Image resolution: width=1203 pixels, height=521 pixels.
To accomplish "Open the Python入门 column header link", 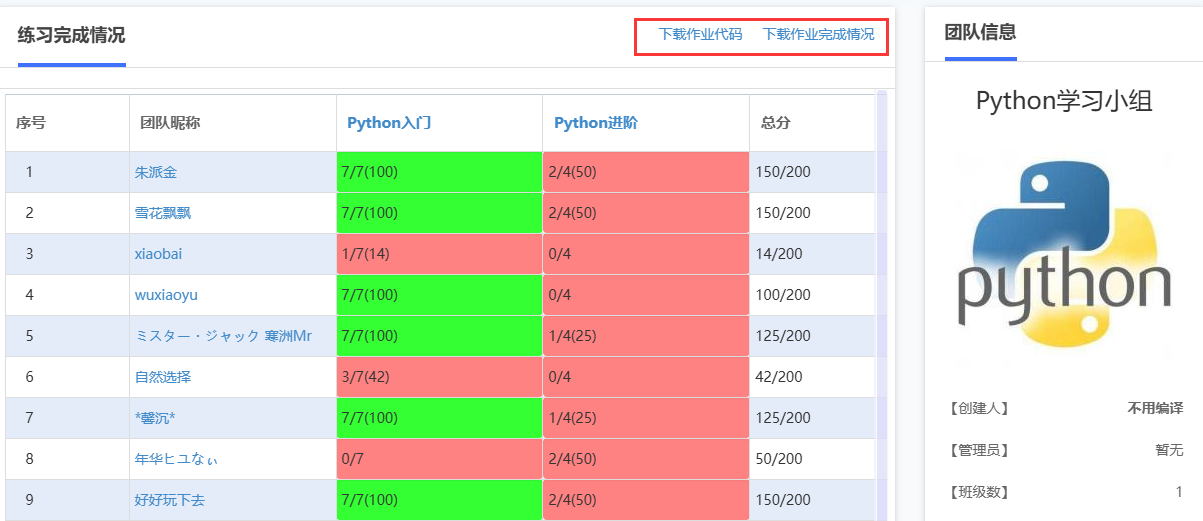I will tap(389, 123).
